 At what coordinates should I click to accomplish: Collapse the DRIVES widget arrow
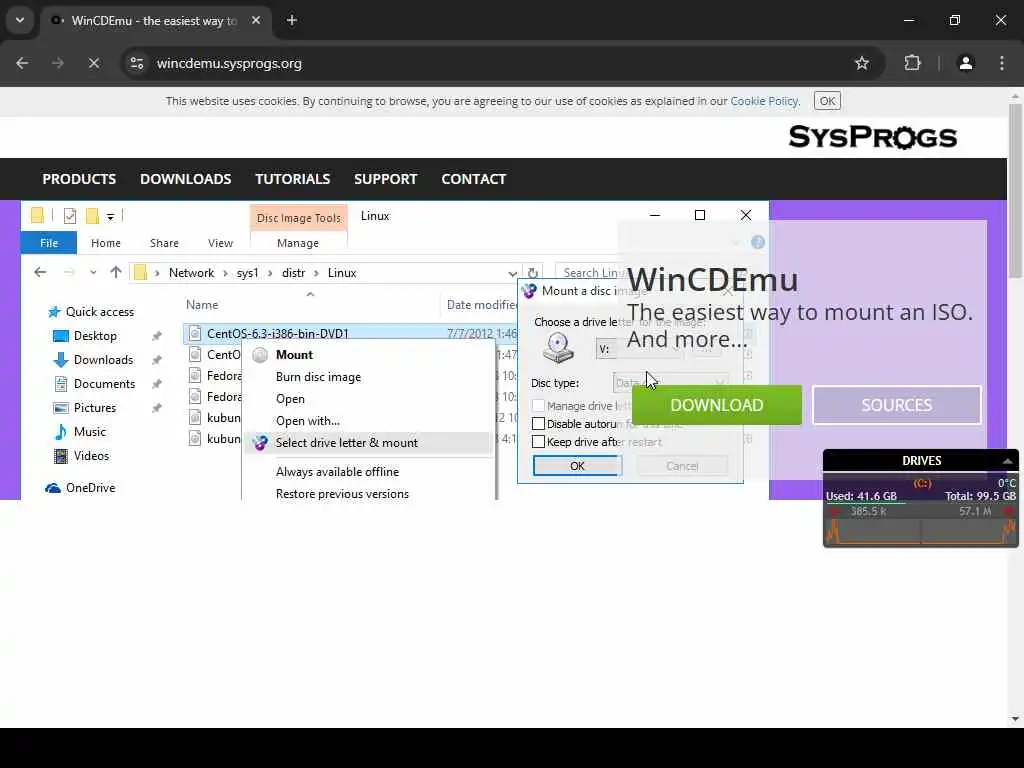1007,461
